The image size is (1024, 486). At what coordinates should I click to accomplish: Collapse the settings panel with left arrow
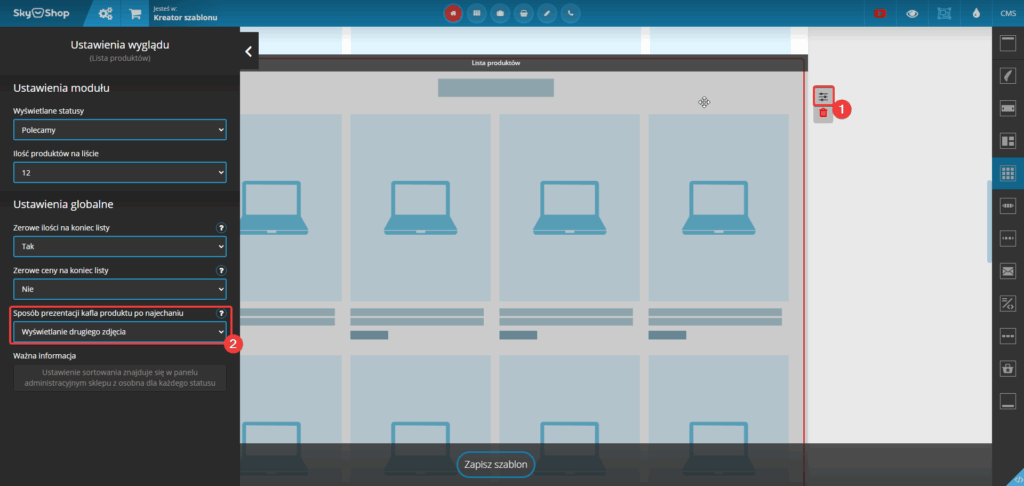pos(248,51)
